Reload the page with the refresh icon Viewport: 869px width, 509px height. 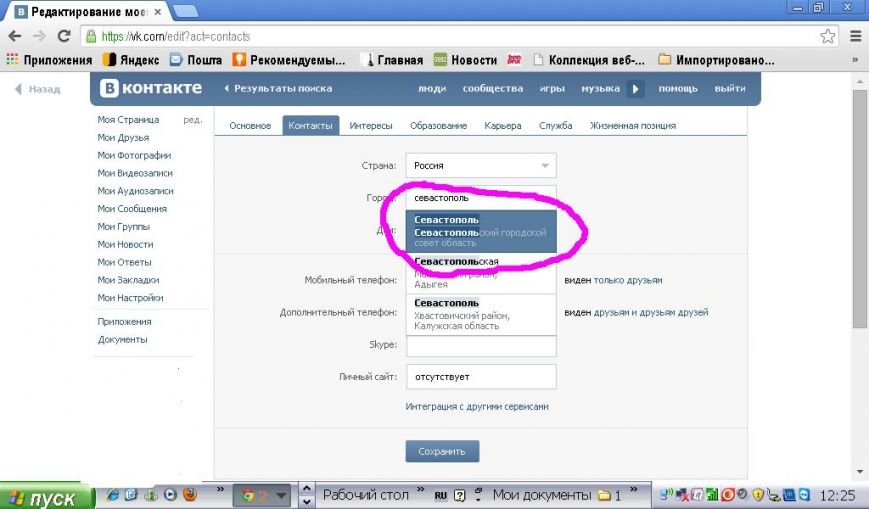(64, 36)
